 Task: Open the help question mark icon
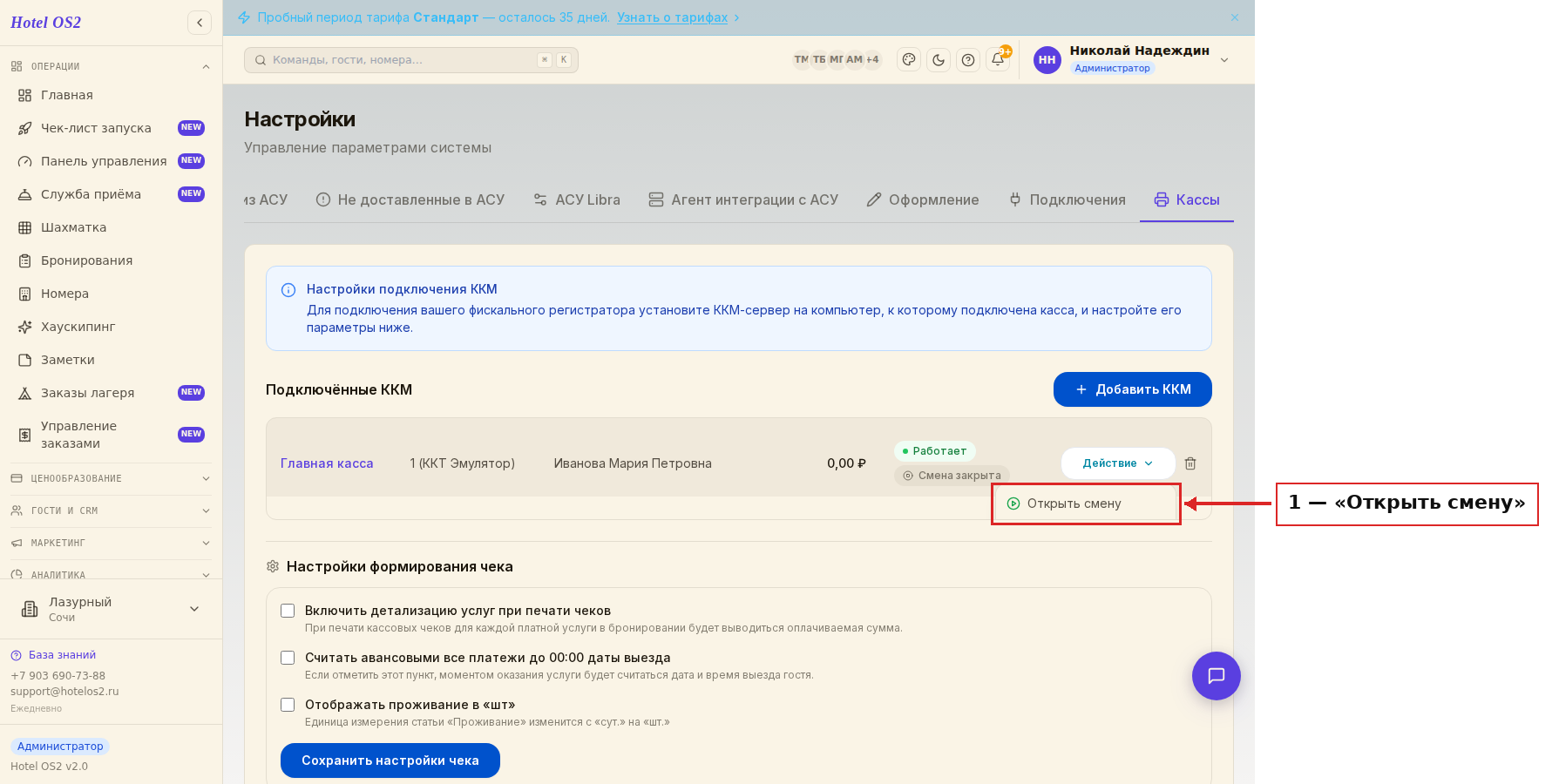(x=968, y=60)
